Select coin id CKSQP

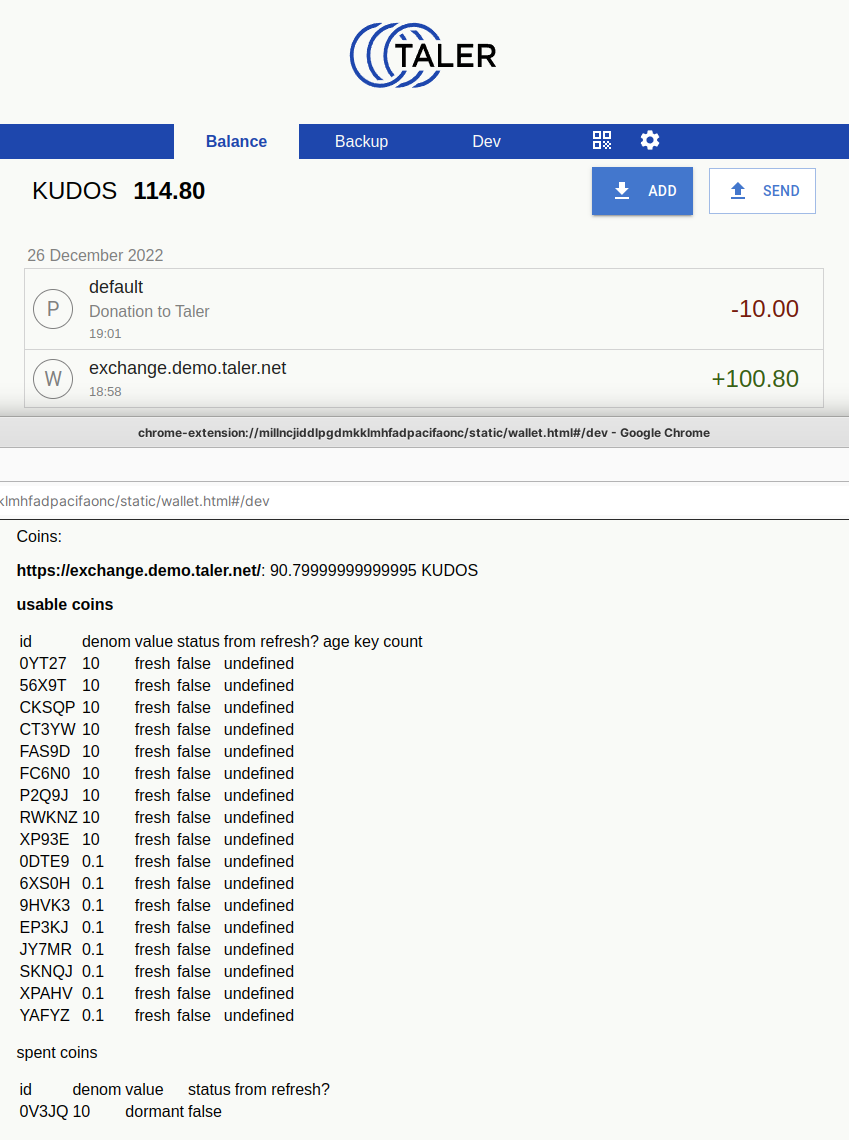point(47,707)
